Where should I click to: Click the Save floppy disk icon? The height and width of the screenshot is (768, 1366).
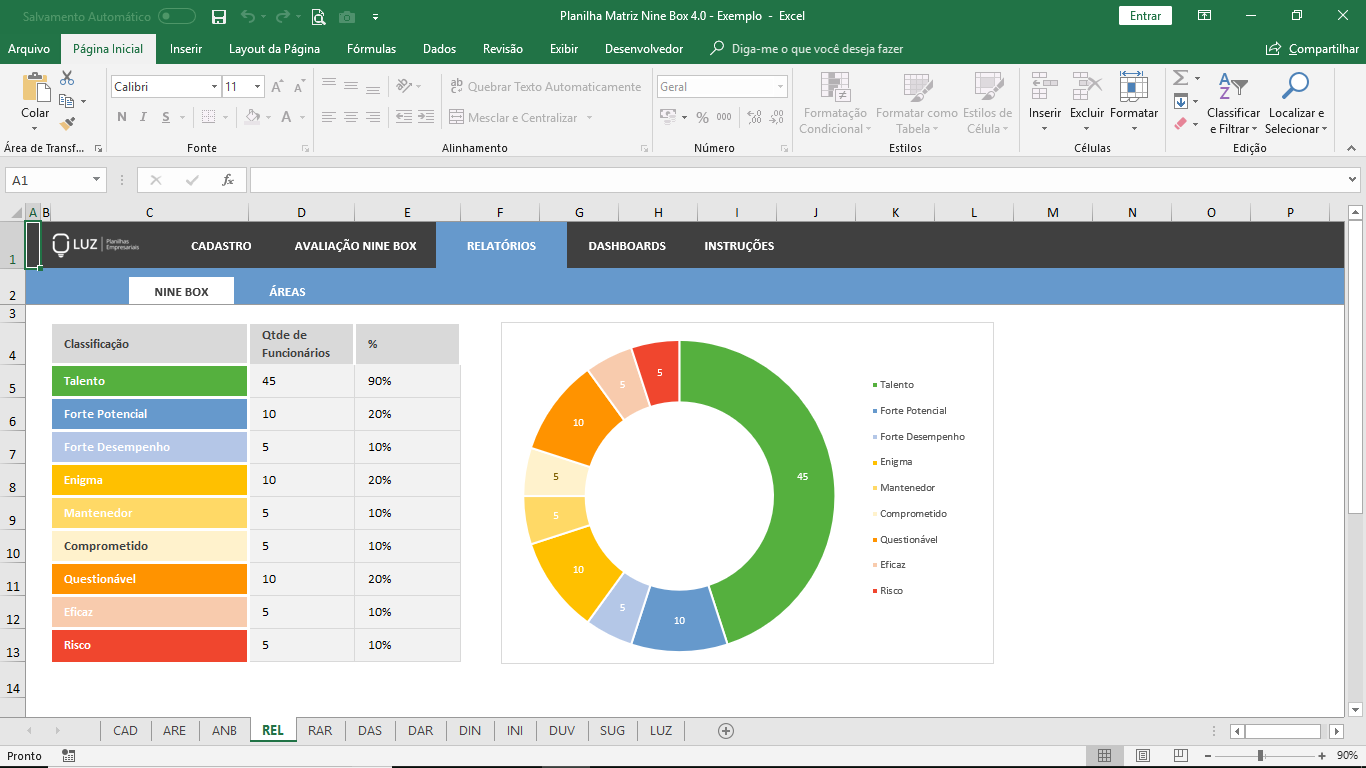[x=219, y=16]
